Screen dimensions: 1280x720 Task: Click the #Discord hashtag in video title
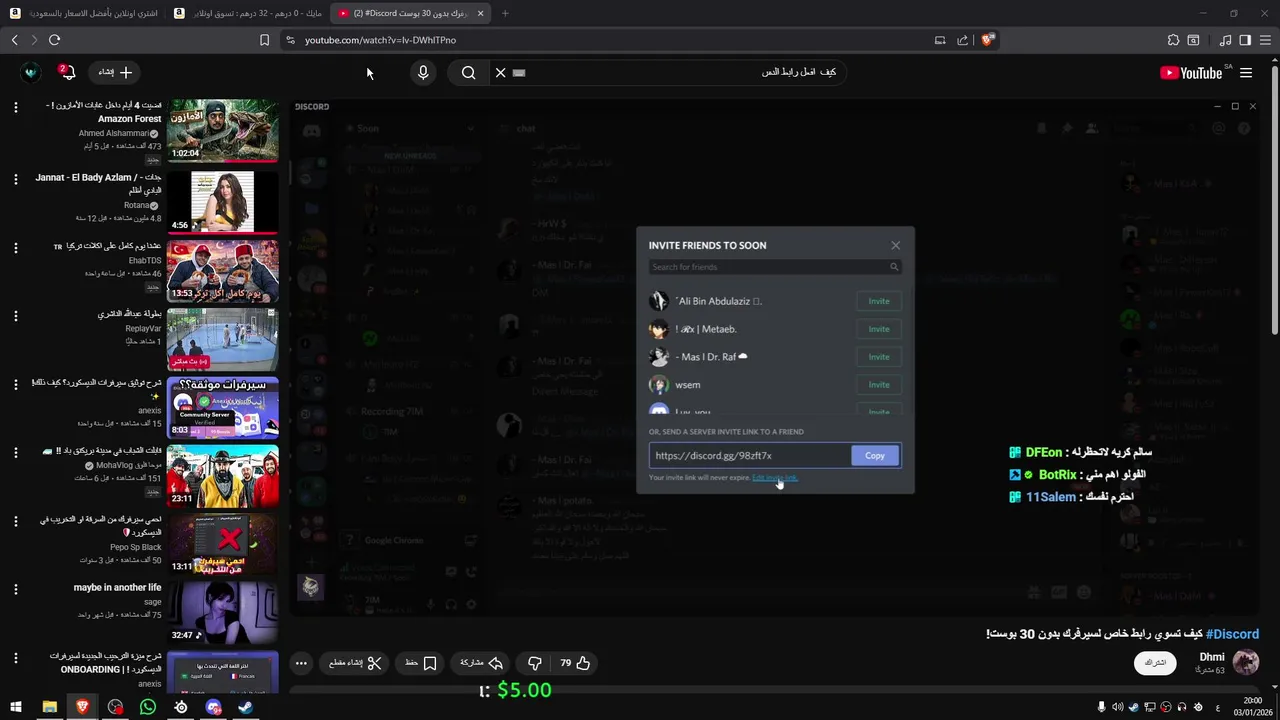coord(1232,634)
